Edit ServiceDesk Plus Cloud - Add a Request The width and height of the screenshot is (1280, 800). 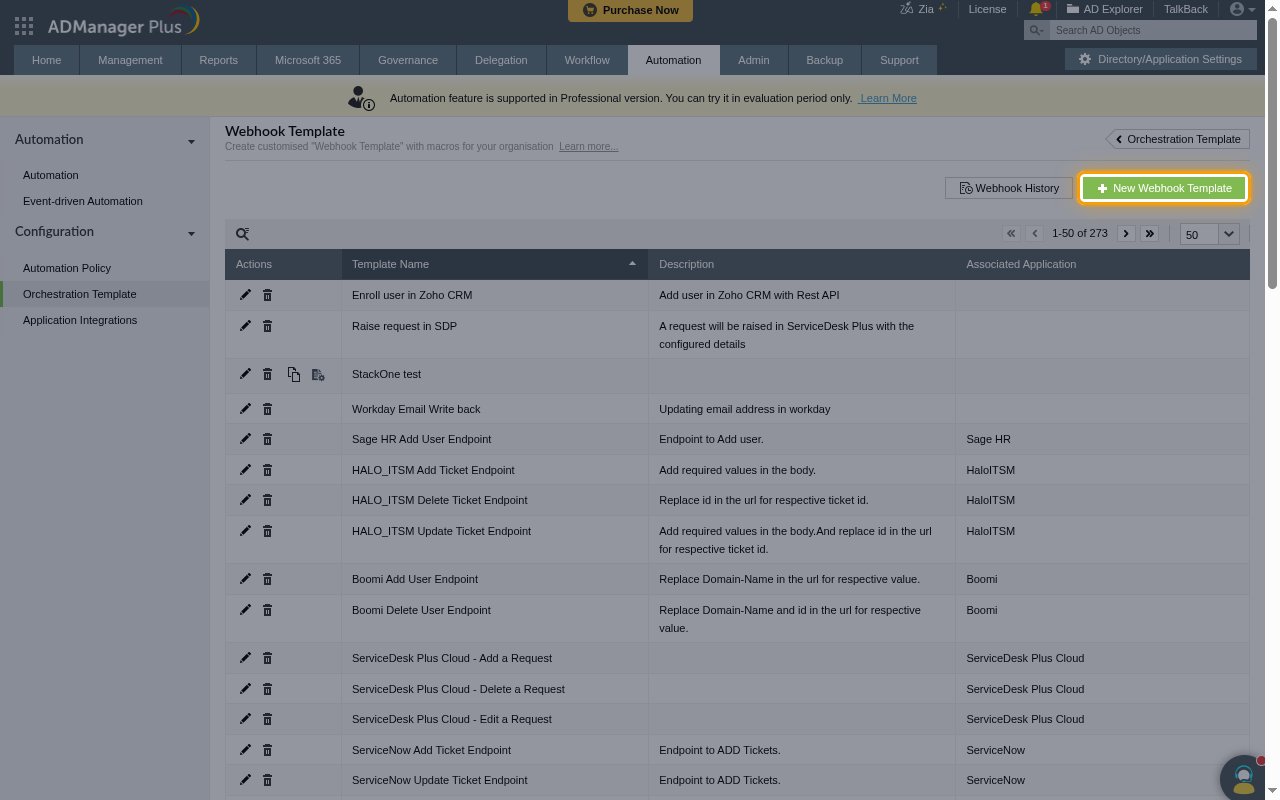click(245, 658)
